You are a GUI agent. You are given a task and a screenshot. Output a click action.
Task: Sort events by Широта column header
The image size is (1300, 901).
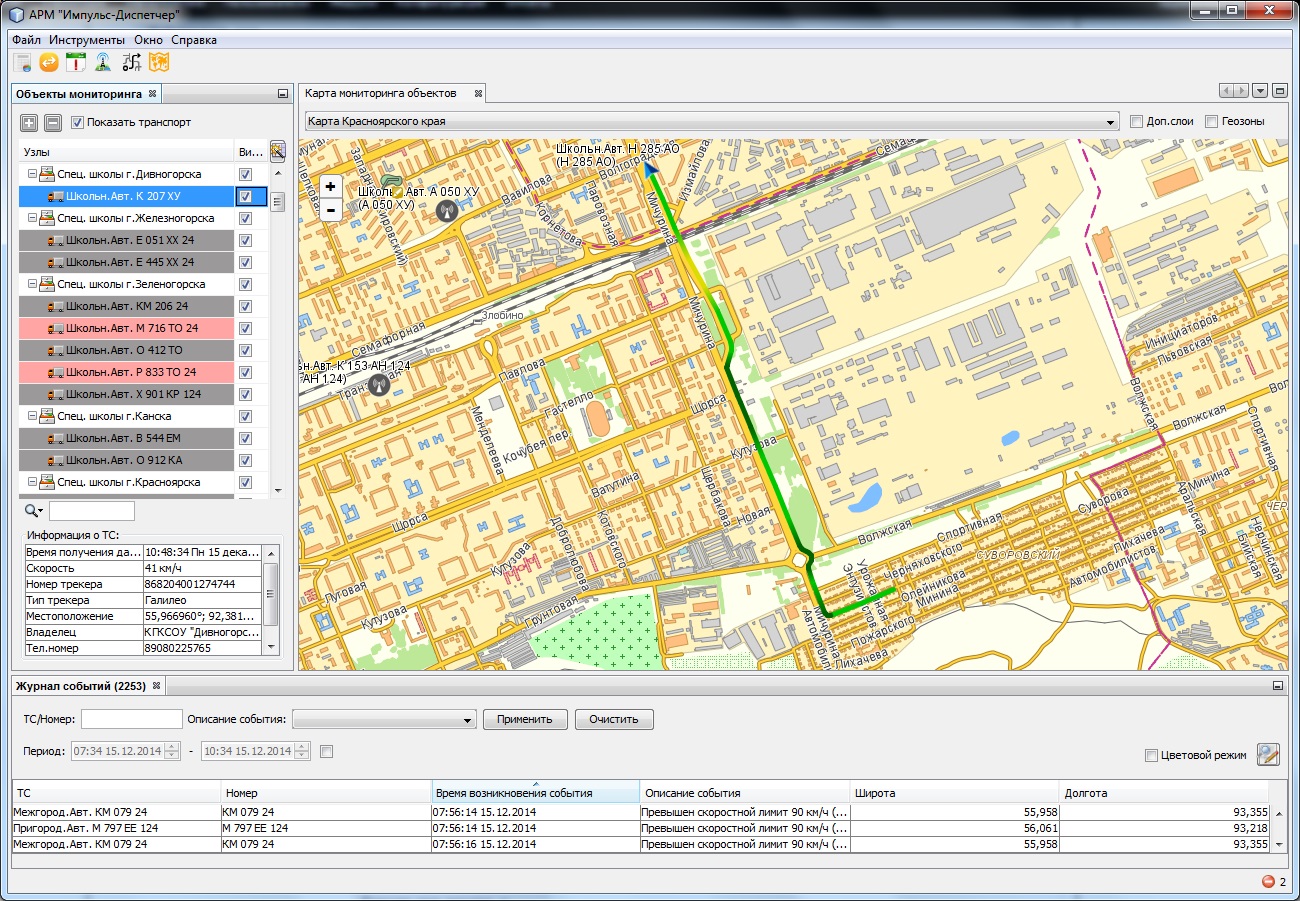pos(955,792)
